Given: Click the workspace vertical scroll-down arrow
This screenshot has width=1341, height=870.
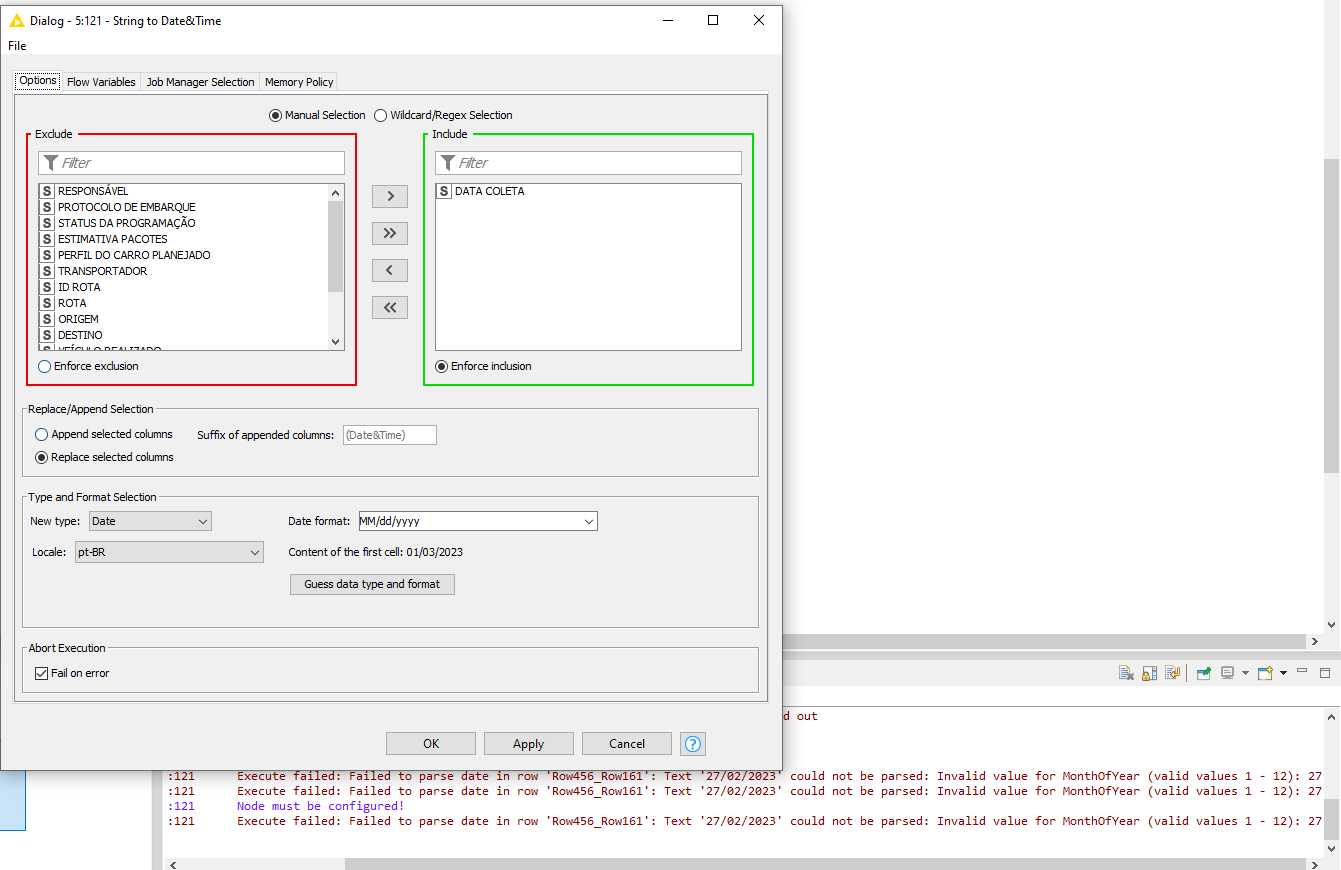Looking at the screenshot, I should click(1331, 625).
